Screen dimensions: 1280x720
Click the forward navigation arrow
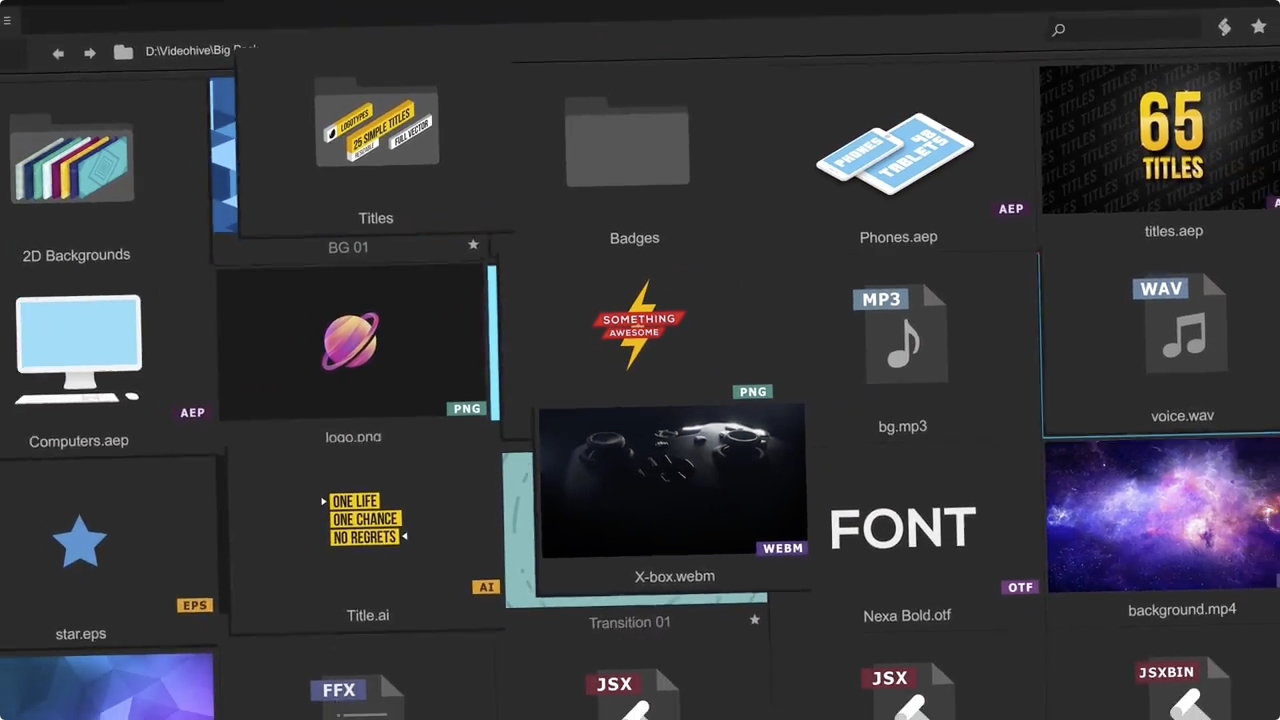[x=89, y=53]
